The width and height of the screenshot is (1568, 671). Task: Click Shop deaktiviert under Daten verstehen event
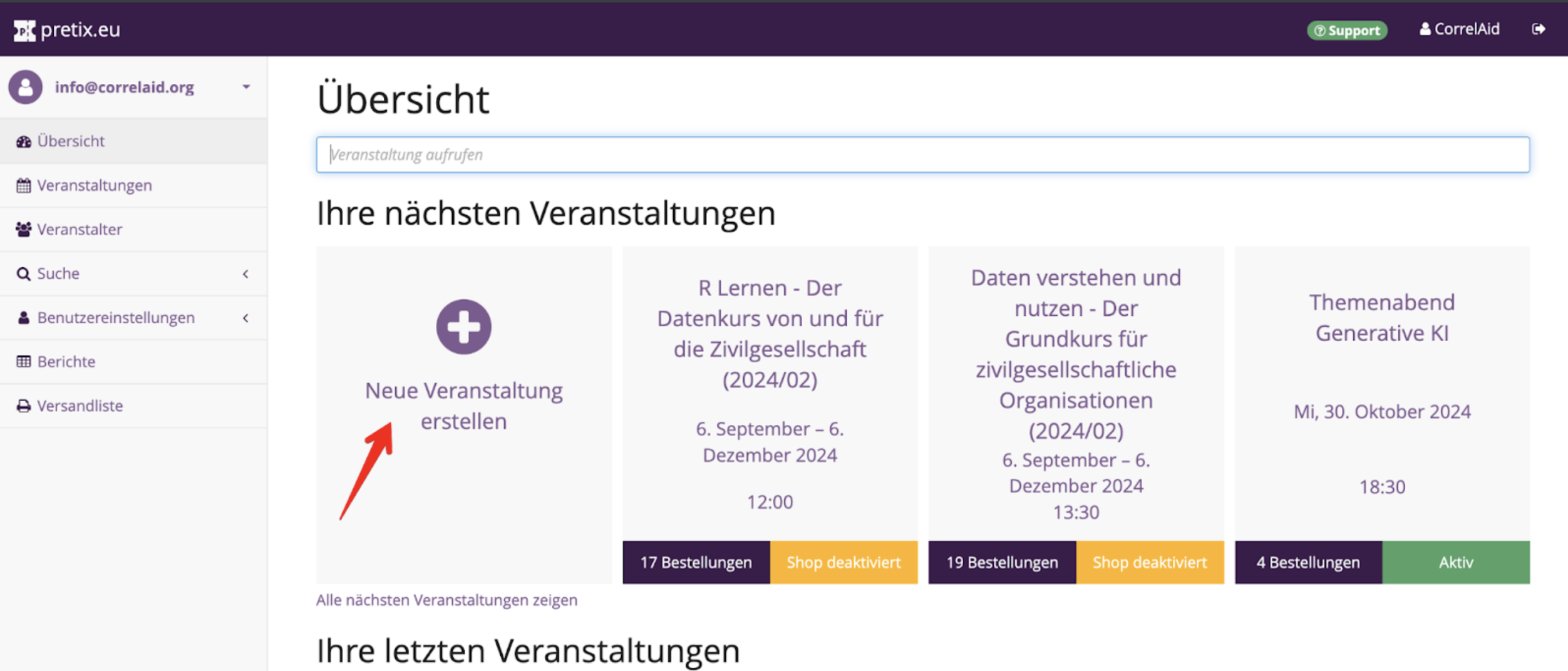[x=1149, y=562]
